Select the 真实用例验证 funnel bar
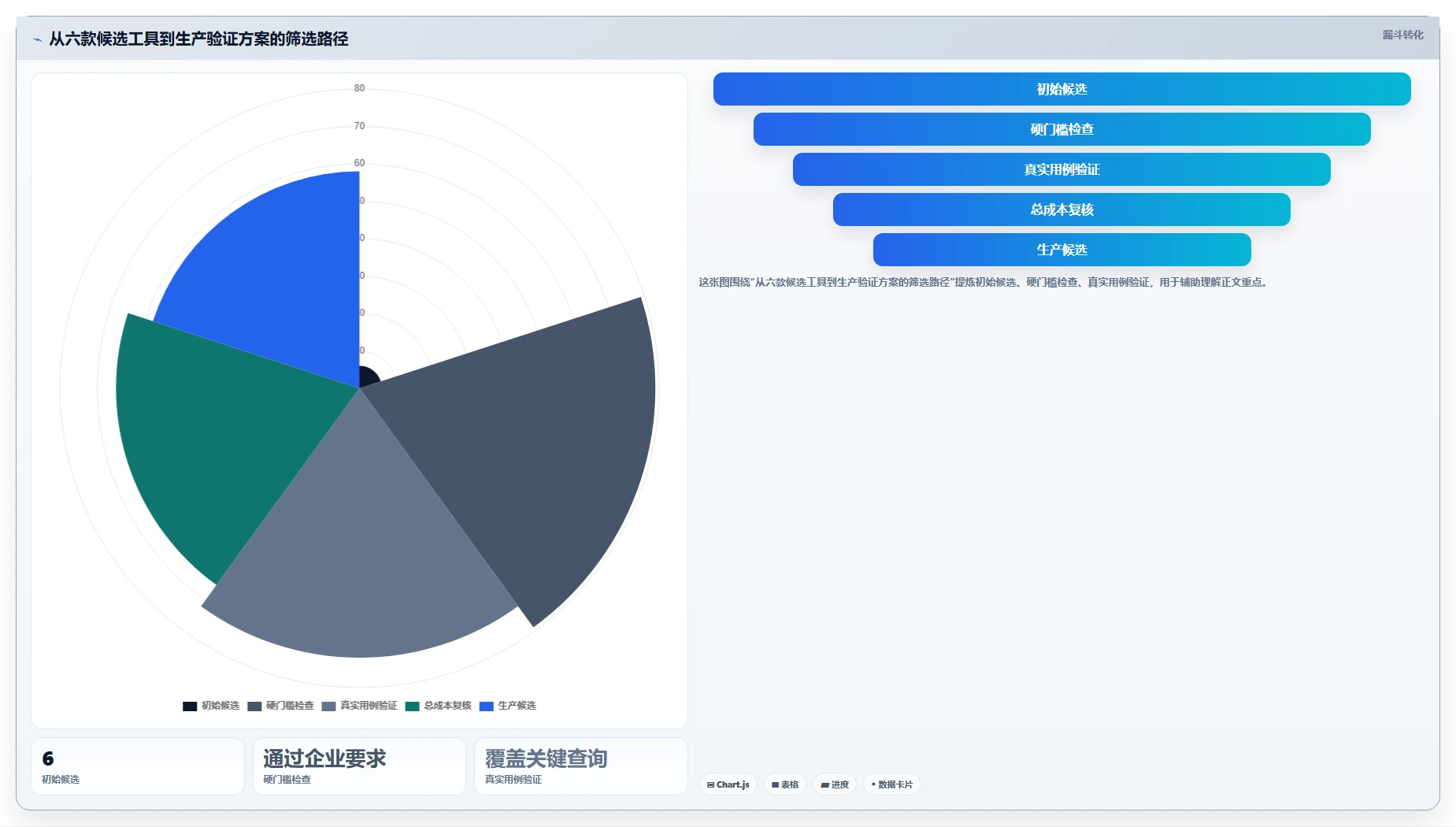Image resolution: width=1456 pixels, height=827 pixels. coord(1061,169)
